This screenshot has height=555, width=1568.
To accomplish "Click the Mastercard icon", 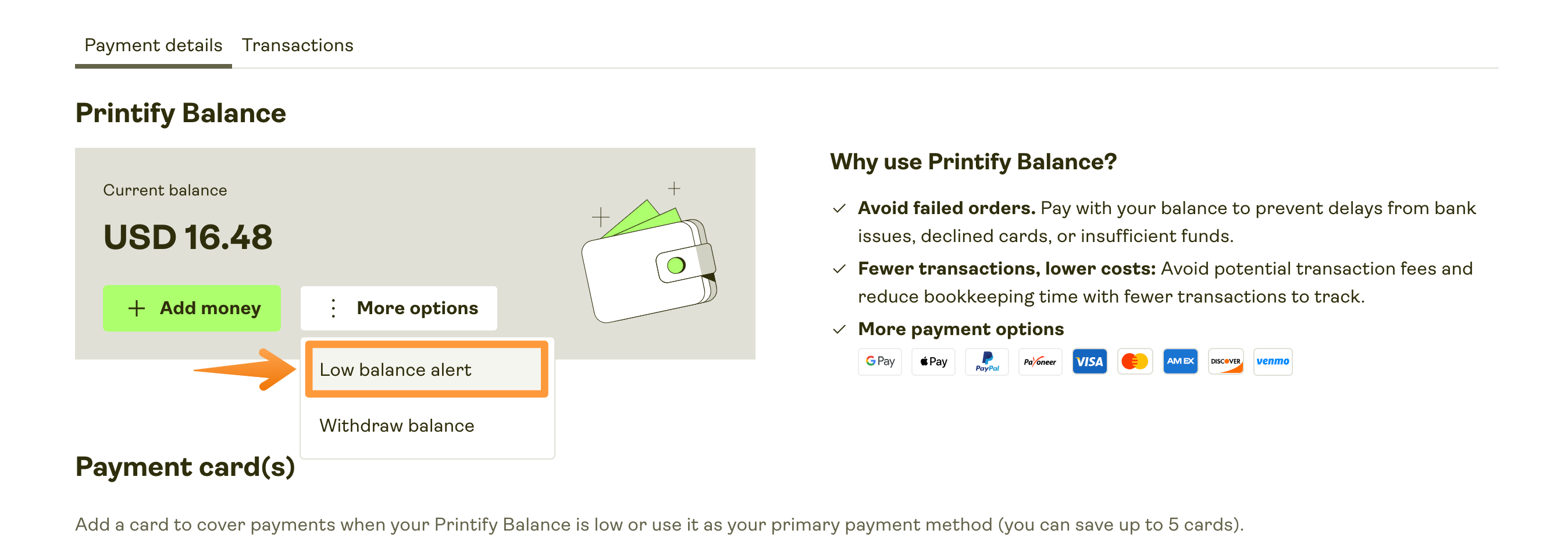I will click(1135, 361).
